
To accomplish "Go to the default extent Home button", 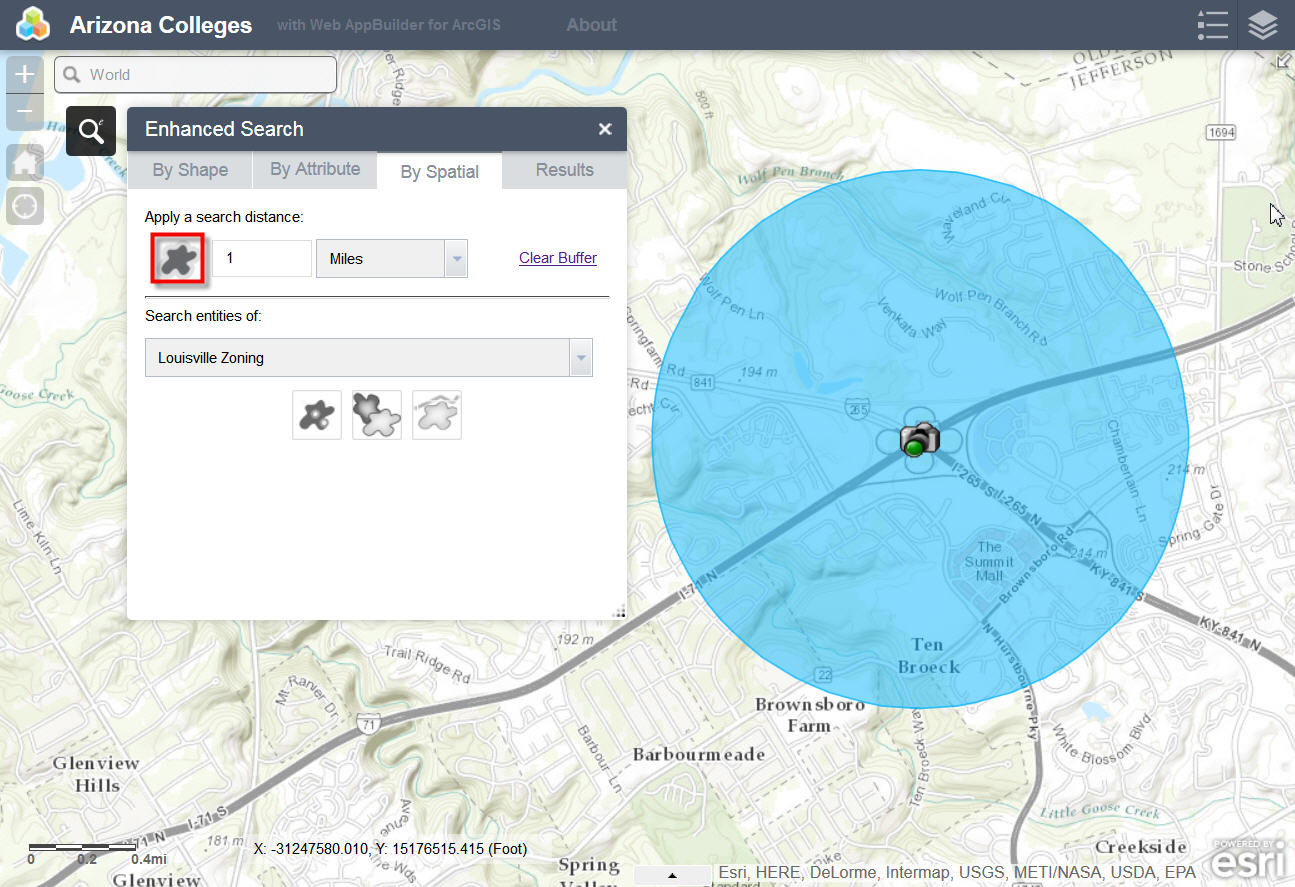I will click(25, 162).
